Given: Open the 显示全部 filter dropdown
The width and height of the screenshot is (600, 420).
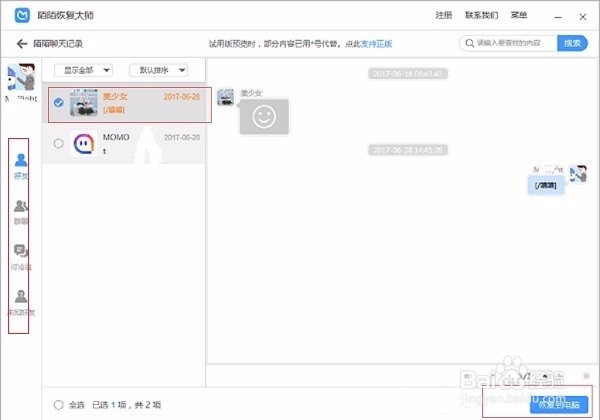Looking at the screenshot, I should coord(83,70).
